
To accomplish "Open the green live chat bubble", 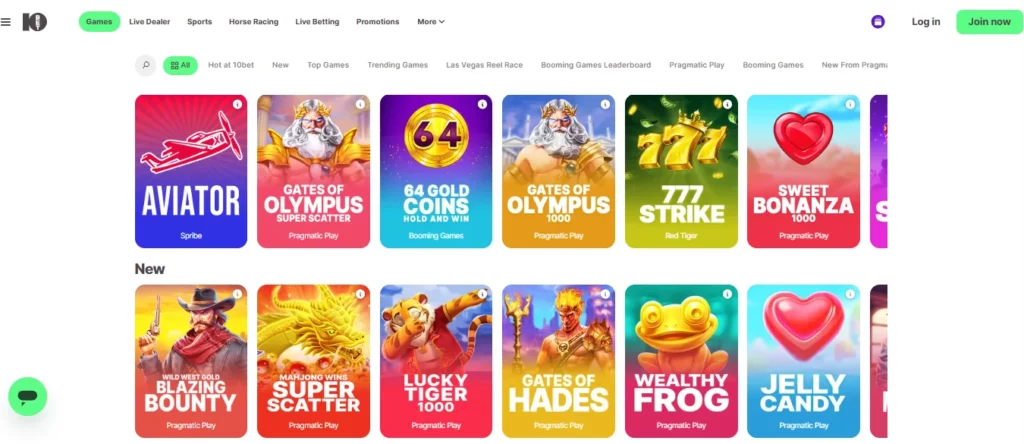I will 27,396.
